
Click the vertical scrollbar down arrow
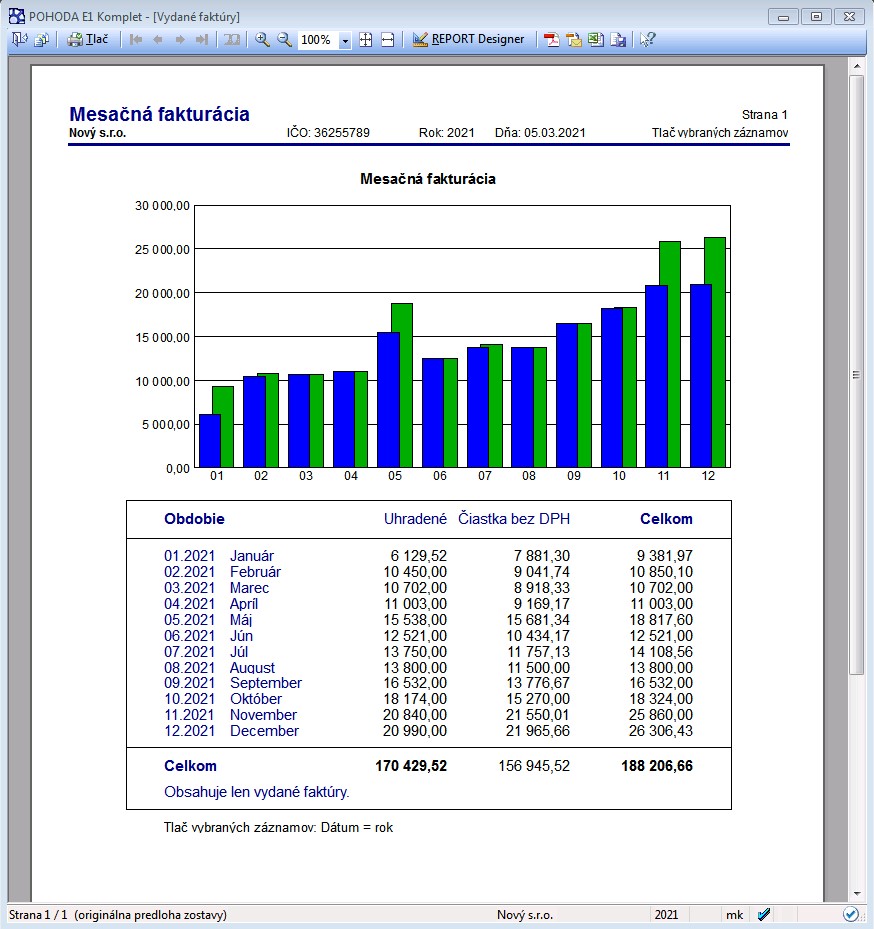857,893
